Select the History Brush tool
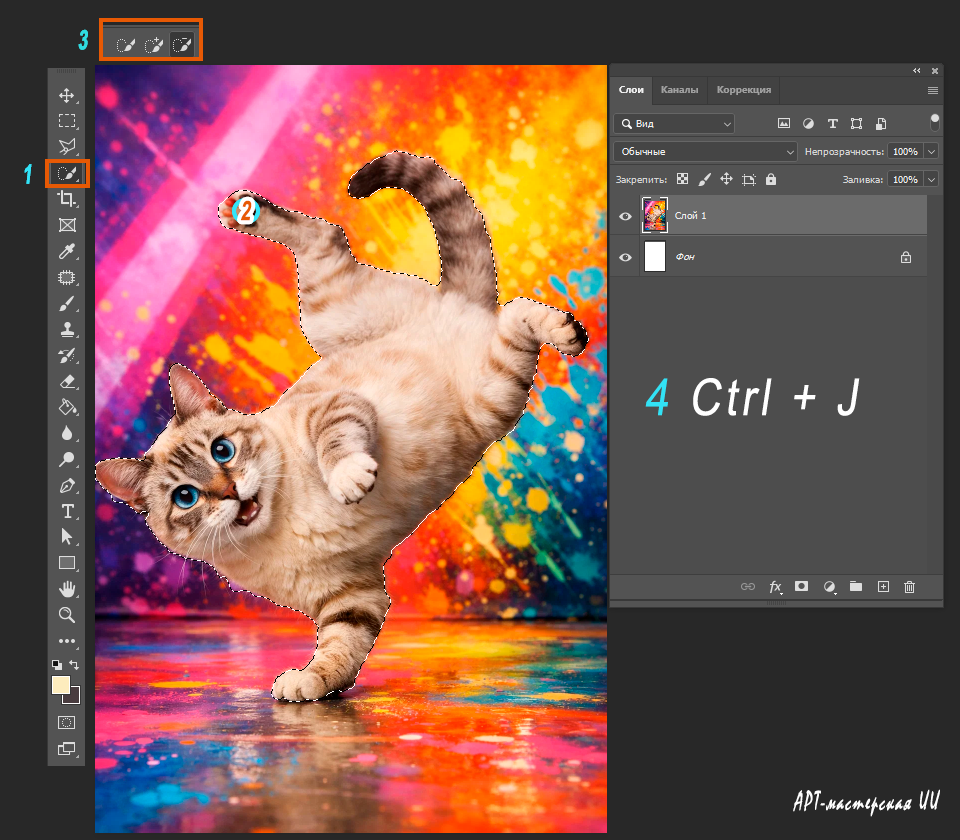960x840 pixels. [x=67, y=355]
